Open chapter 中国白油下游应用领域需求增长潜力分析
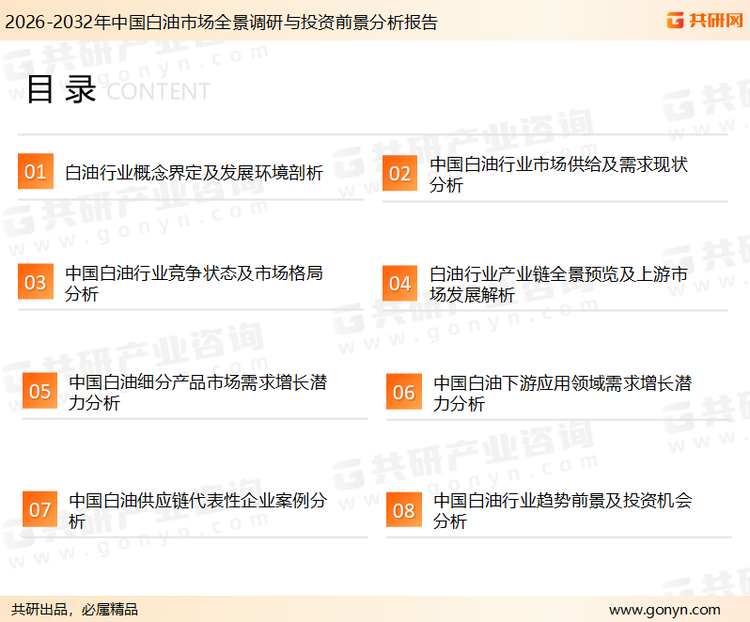 pos(562,393)
